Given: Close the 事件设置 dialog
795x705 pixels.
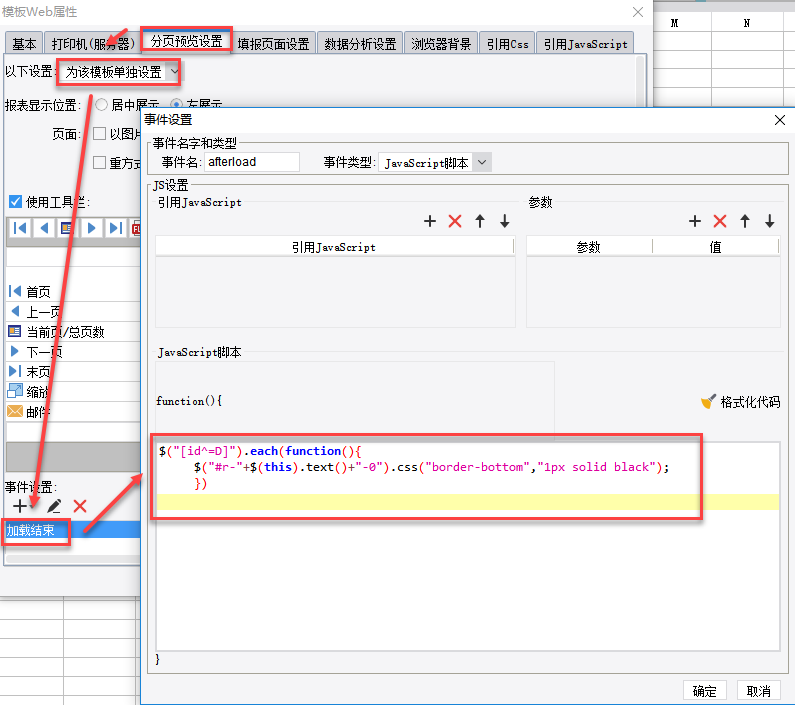Looking at the screenshot, I should [x=780, y=120].
